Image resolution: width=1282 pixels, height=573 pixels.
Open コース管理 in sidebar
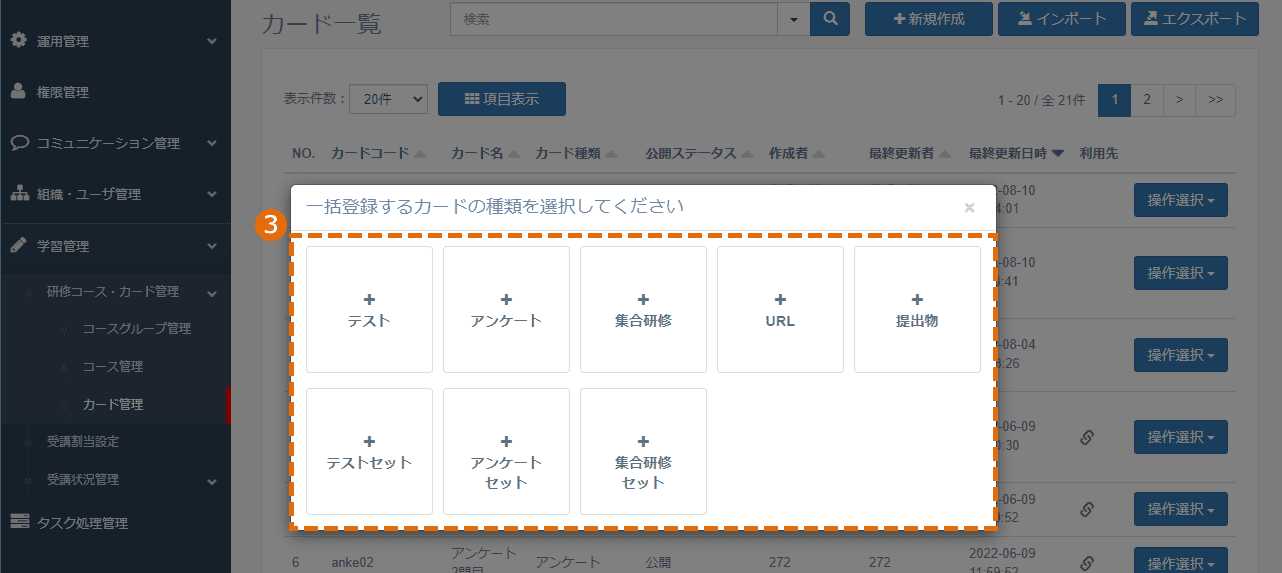pyautogui.click(x=112, y=367)
